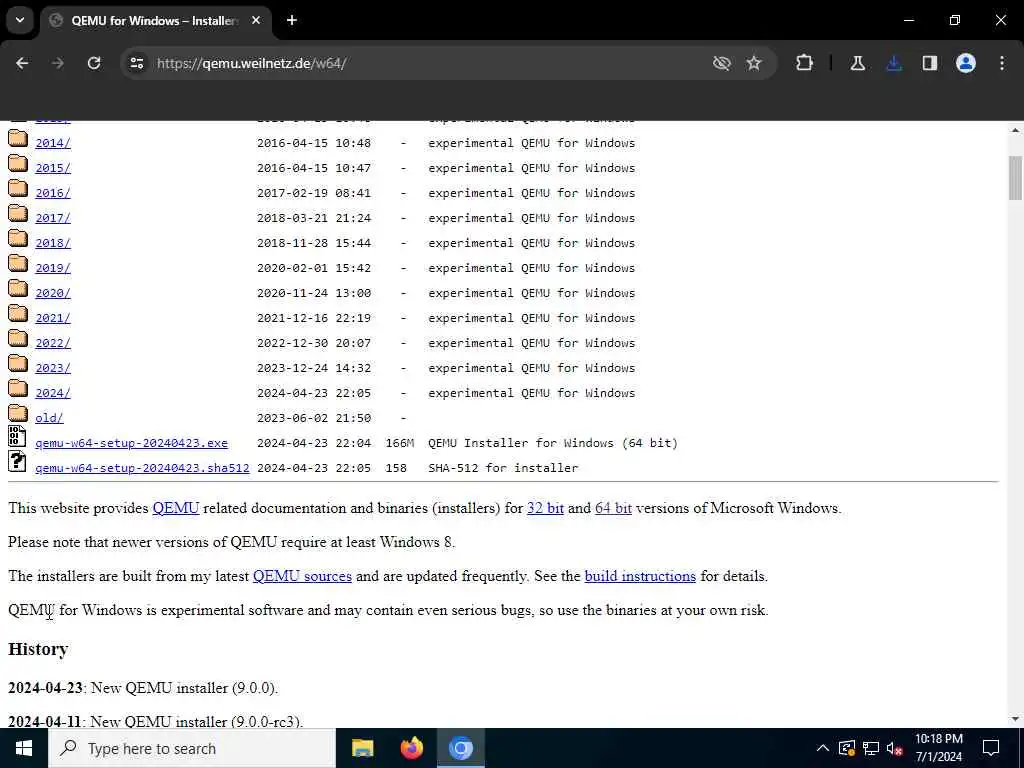Open the 2016/ directory link
This screenshot has width=1024, height=768.
pyautogui.click(x=53, y=193)
